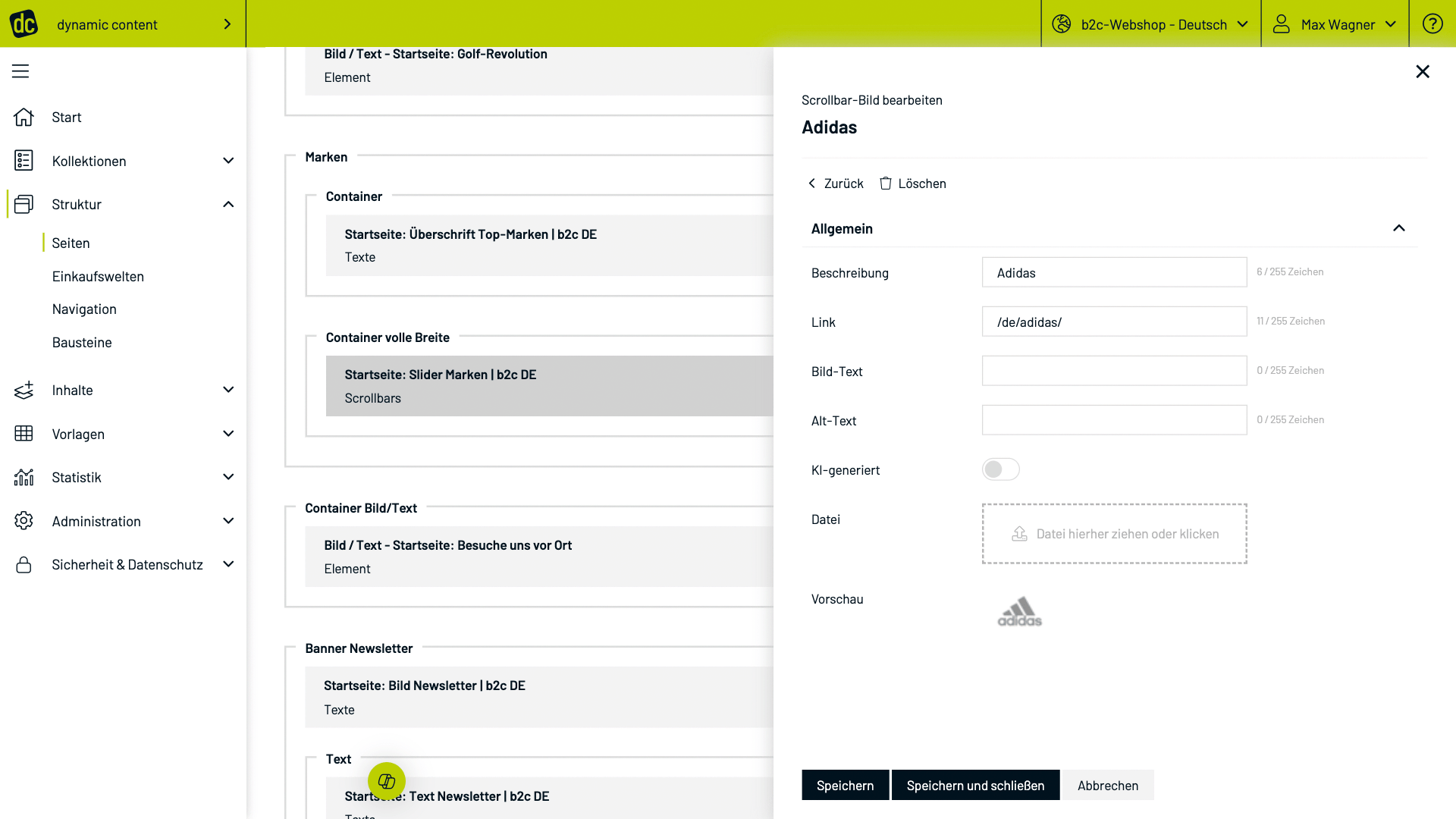The width and height of the screenshot is (1456, 819).
Task: Click the Löschen label
Action: 922,184
